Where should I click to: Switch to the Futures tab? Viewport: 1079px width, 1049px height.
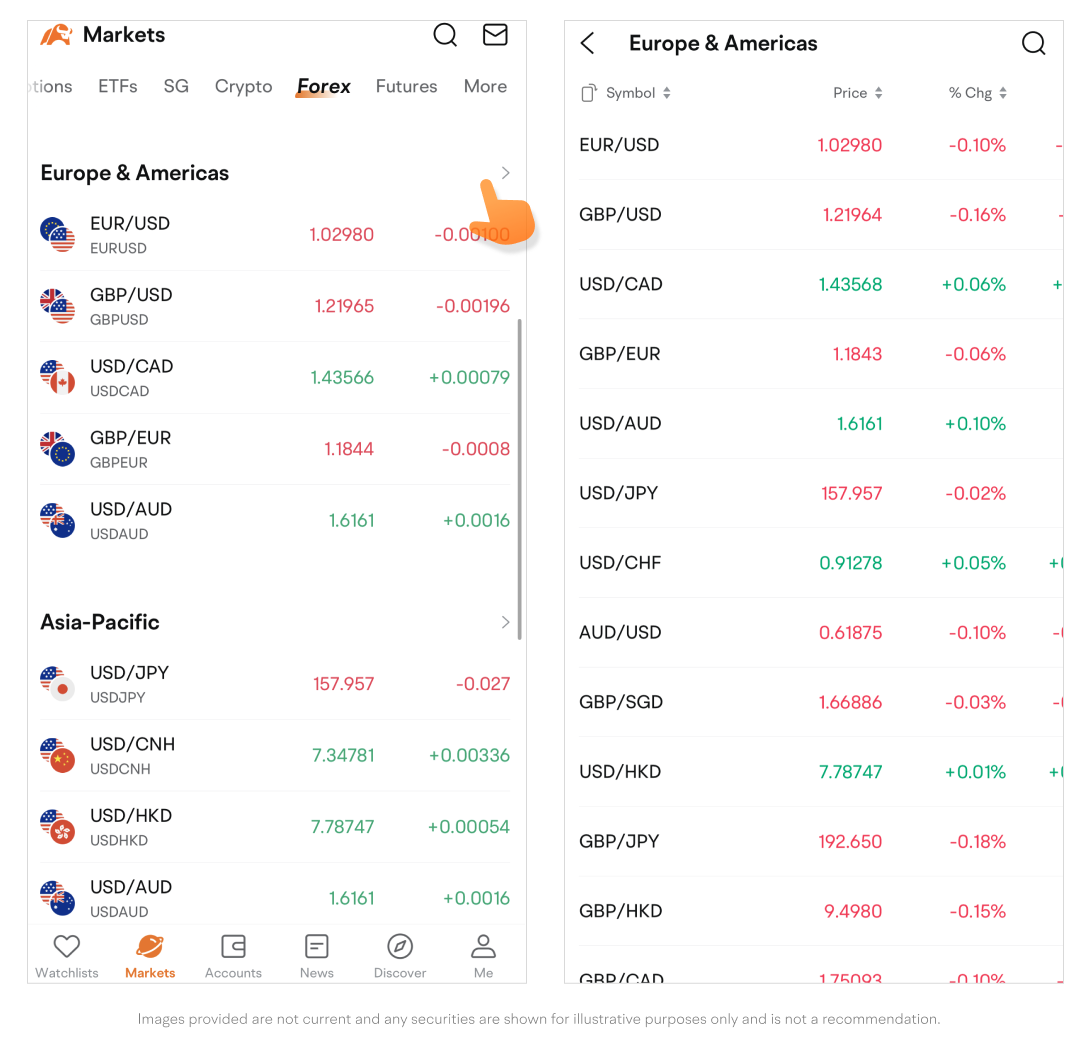point(406,87)
